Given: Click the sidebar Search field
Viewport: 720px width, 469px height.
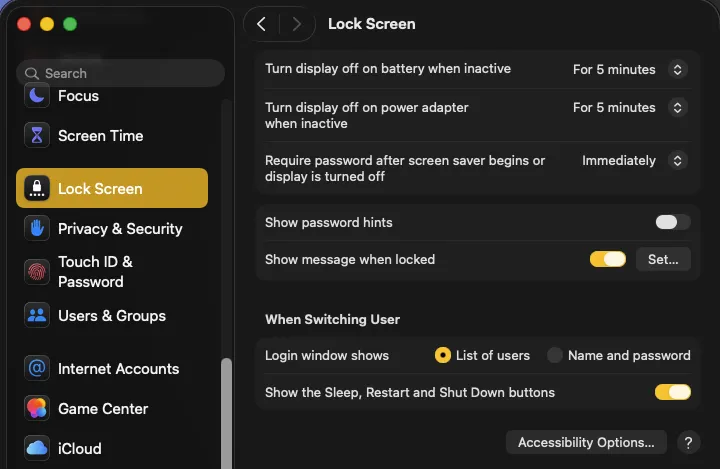Looking at the screenshot, I should pyautogui.click(x=120, y=73).
